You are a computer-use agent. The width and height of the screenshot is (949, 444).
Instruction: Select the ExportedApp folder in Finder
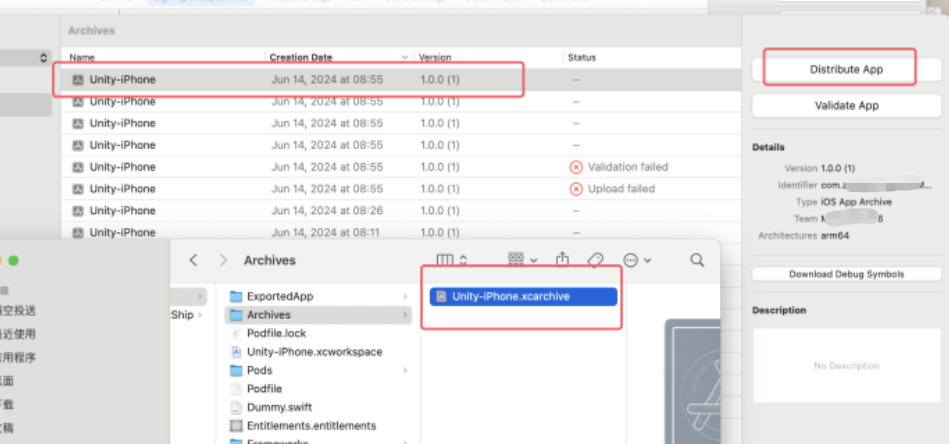pyautogui.click(x=319, y=296)
